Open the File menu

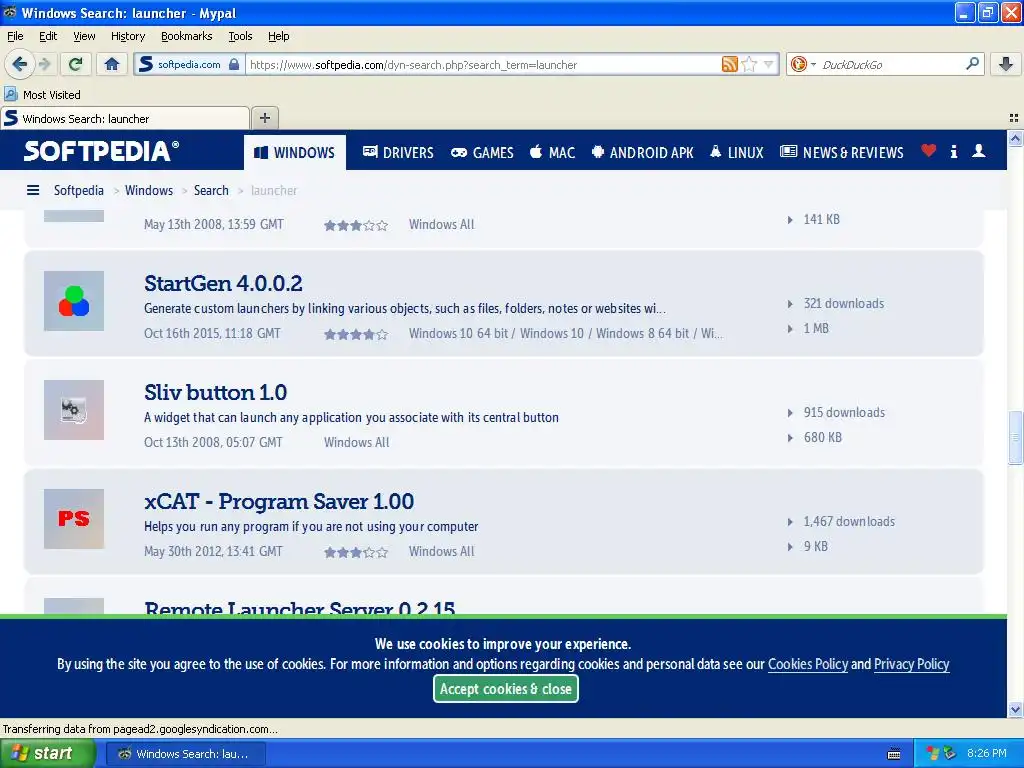pos(15,36)
